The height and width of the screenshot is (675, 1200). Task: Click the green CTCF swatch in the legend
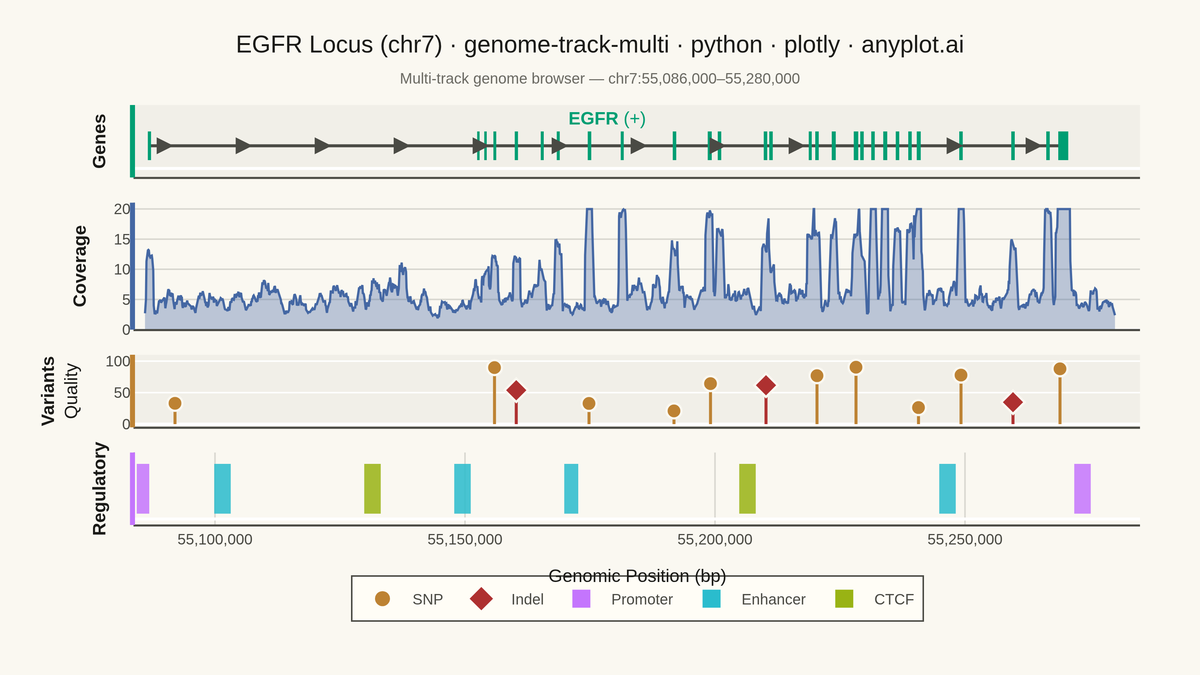[x=844, y=599]
